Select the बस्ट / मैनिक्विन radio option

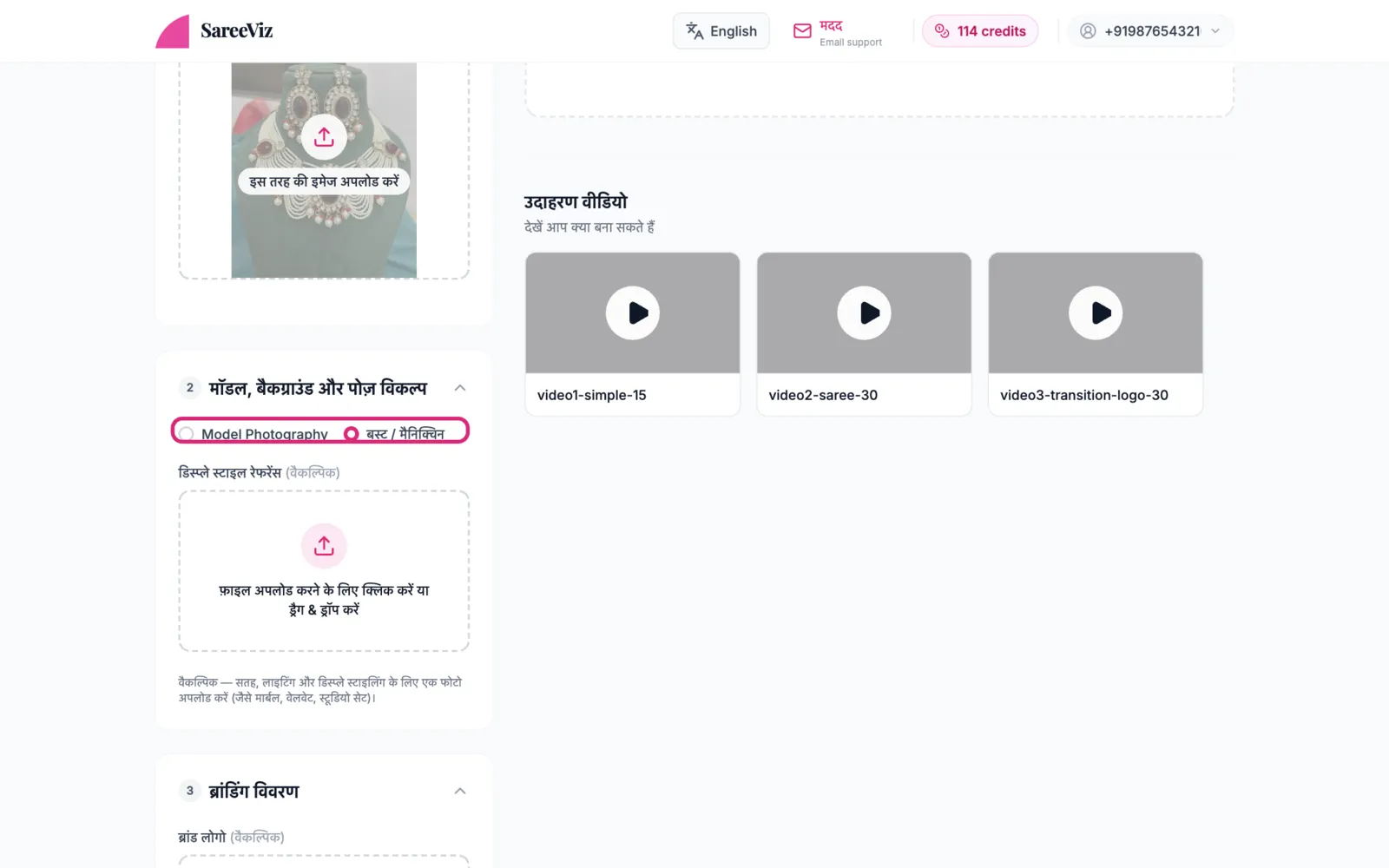click(352, 434)
